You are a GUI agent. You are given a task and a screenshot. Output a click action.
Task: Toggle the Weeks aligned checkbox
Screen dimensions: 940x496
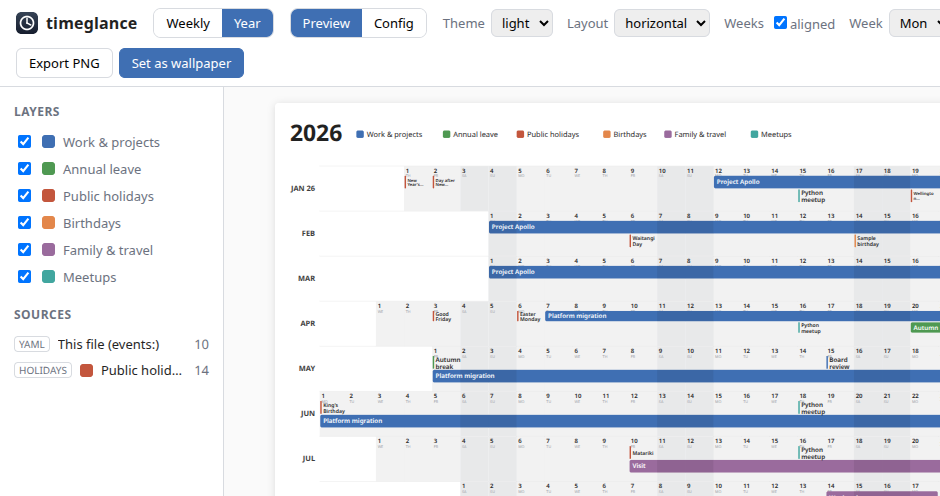pyautogui.click(x=781, y=23)
